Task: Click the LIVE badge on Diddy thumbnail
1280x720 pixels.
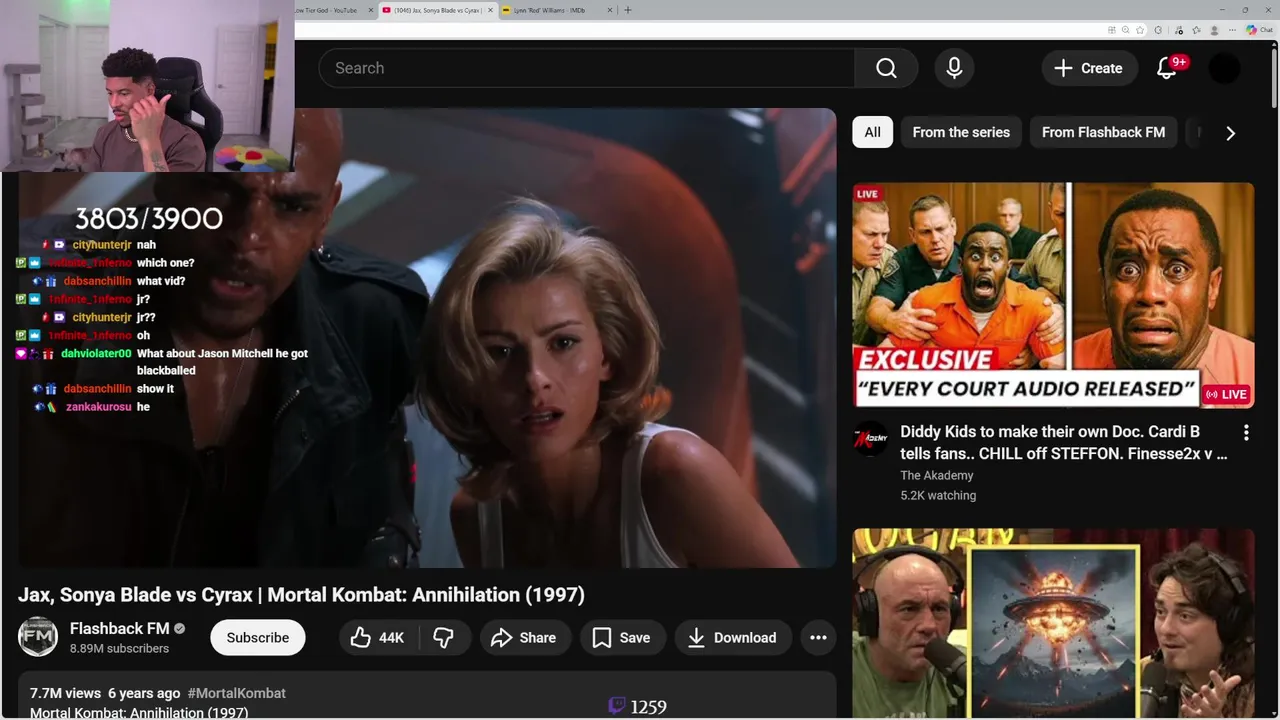Action: pos(1227,394)
